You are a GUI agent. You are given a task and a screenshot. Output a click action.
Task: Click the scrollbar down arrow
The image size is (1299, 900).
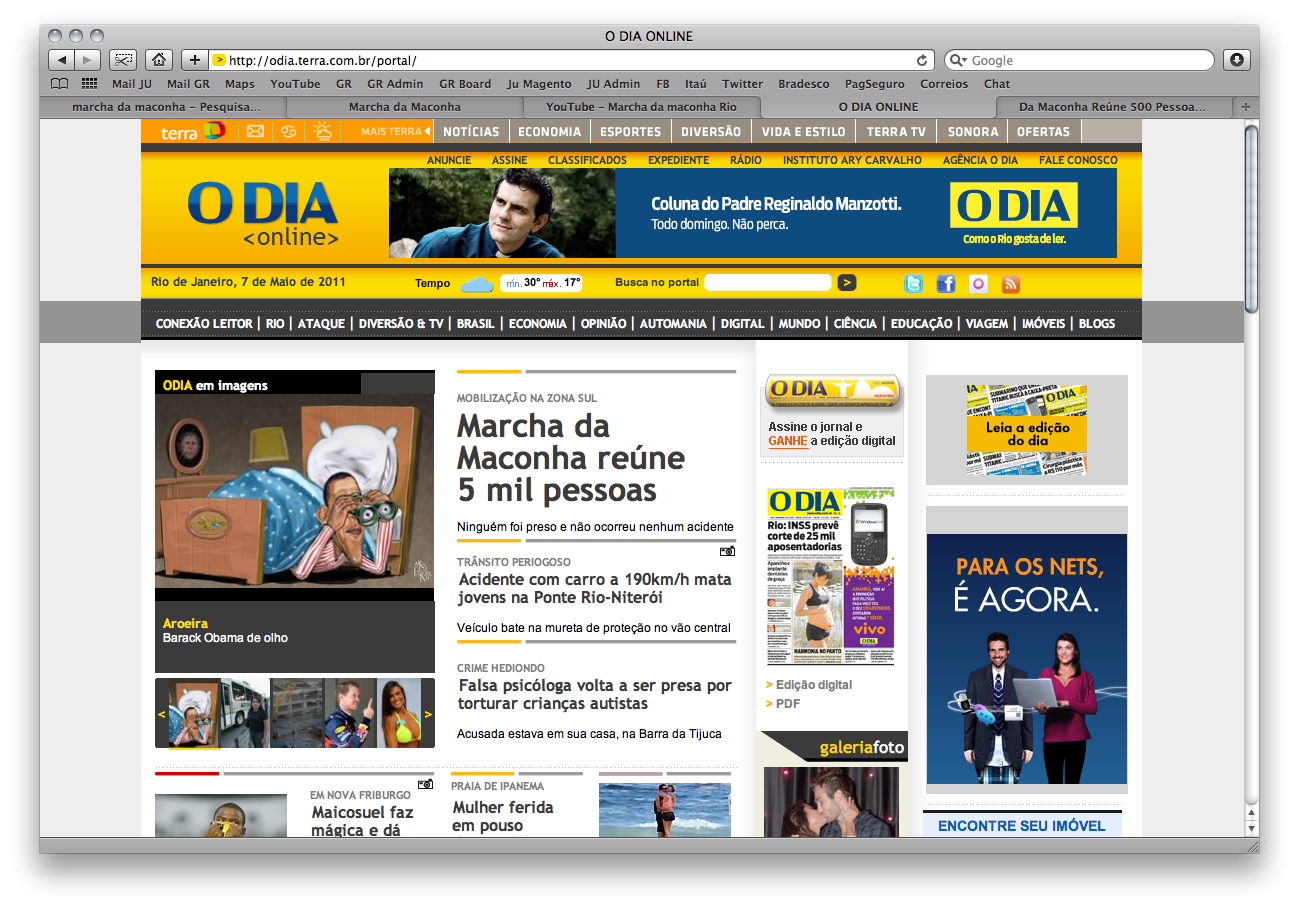1251,828
